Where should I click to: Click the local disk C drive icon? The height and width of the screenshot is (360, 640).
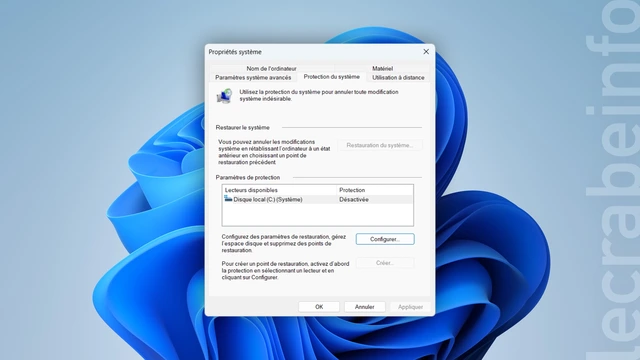point(228,199)
